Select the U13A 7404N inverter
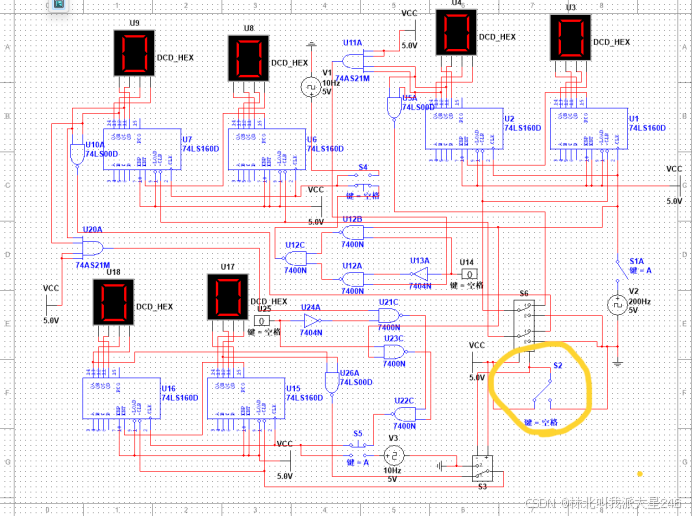This screenshot has height=517, width=692. 420,274
